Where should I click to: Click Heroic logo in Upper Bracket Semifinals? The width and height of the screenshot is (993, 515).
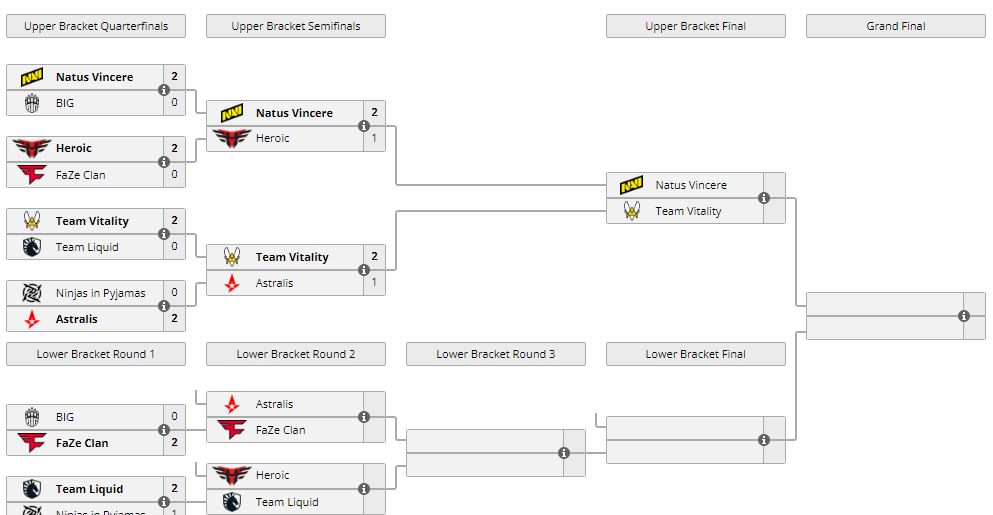[x=232, y=138]
